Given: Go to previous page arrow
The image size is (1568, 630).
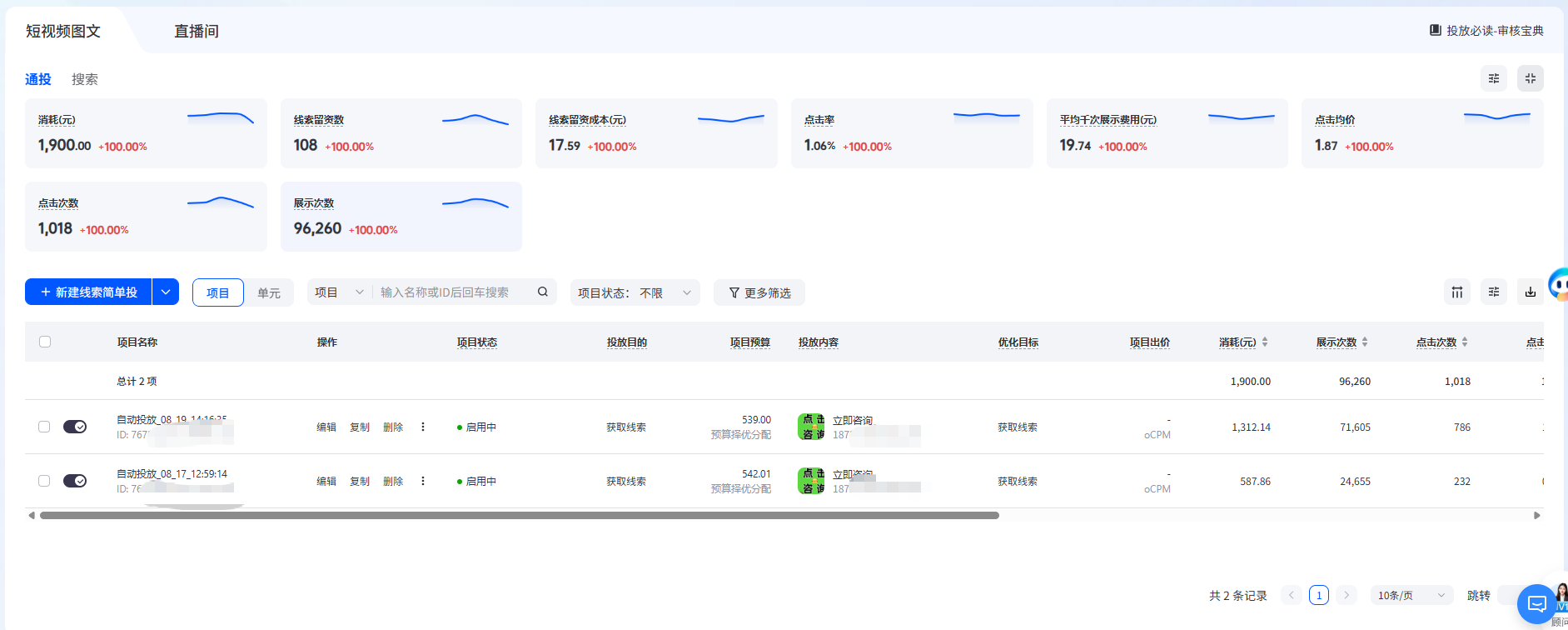Looking at the screenshot, I should (x=1292, y=595).
